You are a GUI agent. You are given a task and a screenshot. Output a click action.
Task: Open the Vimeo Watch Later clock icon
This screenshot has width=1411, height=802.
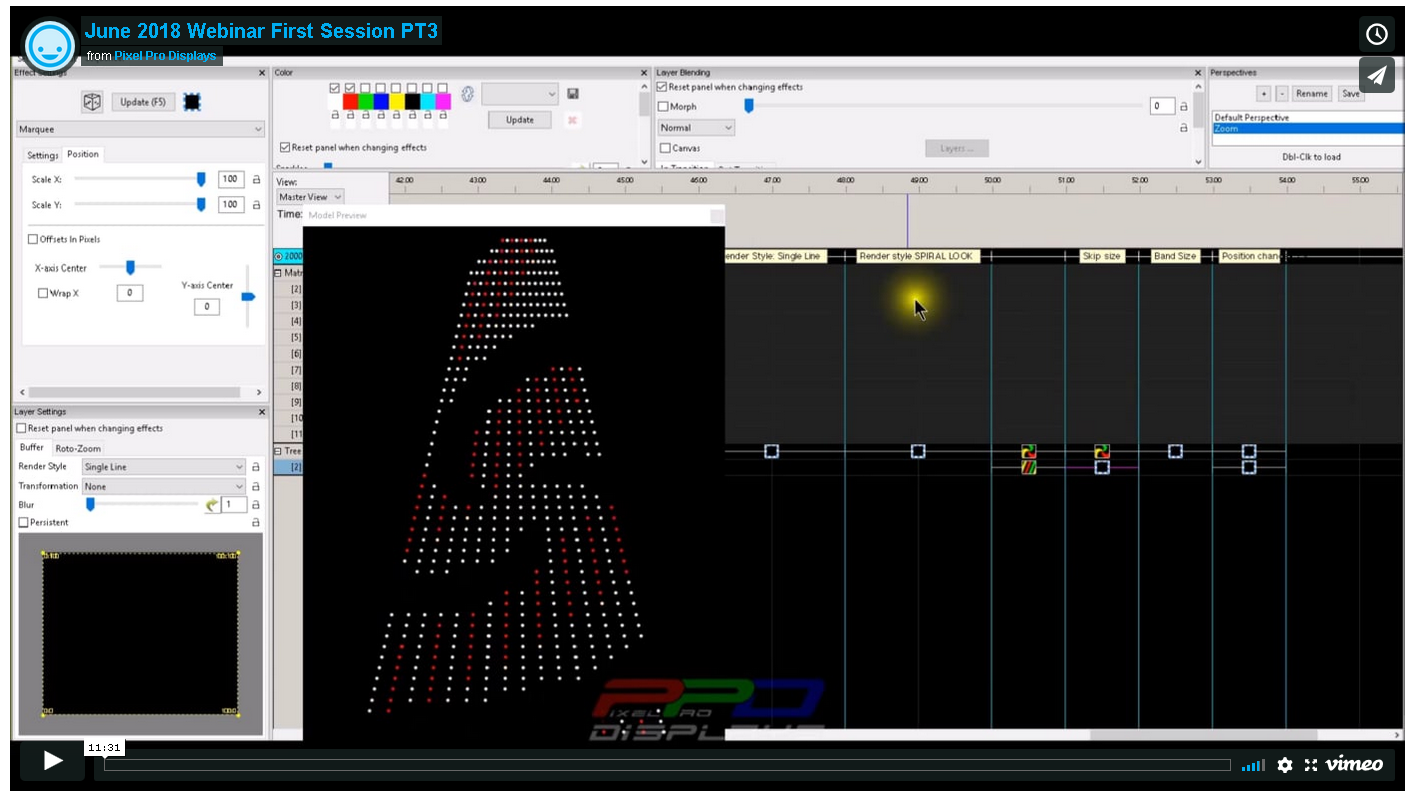[1377, 34]
